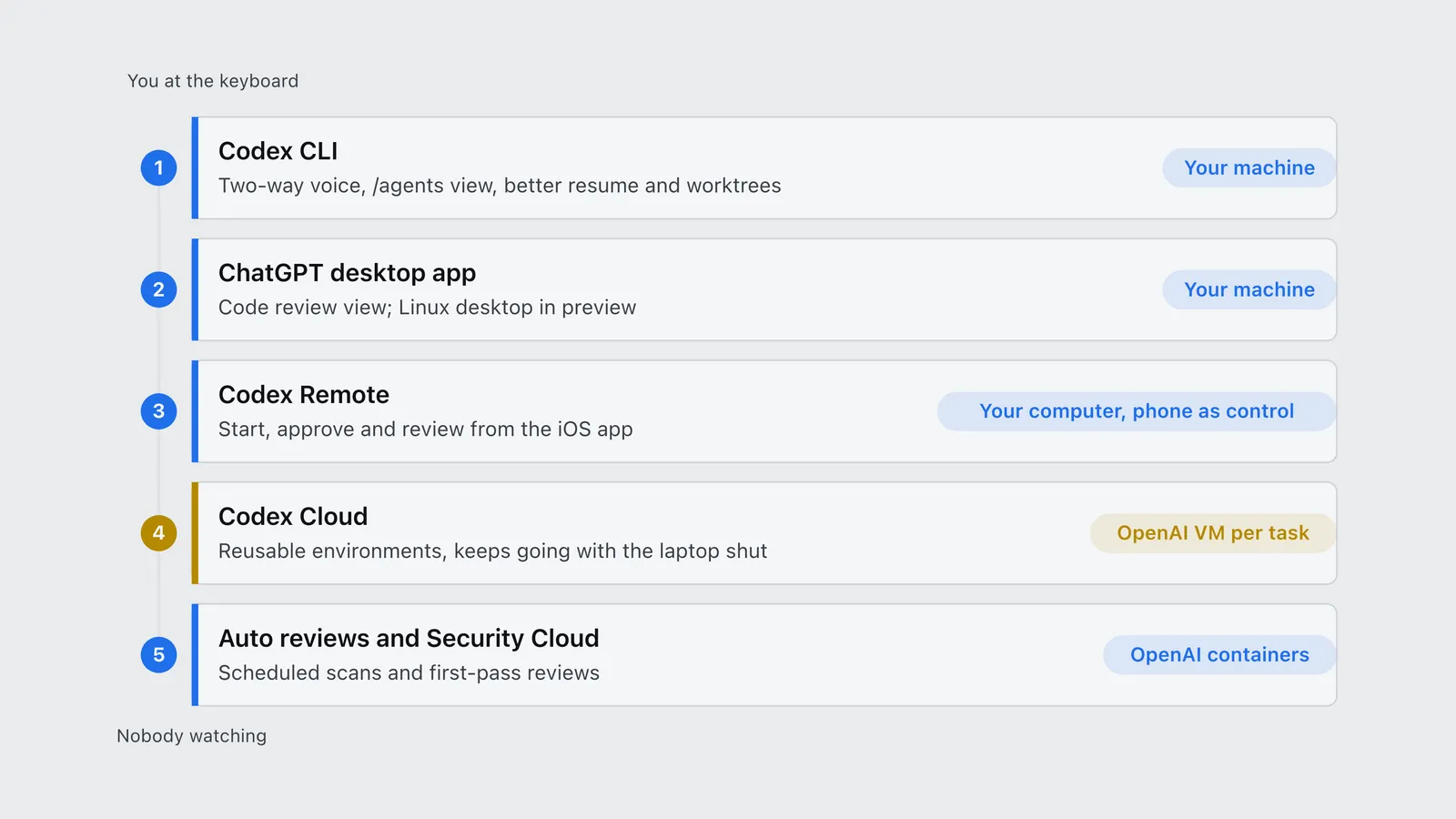1456x819 pixels.
Task: Click Scheduled scans and first-pass reviews text
Action: [409, 673]
